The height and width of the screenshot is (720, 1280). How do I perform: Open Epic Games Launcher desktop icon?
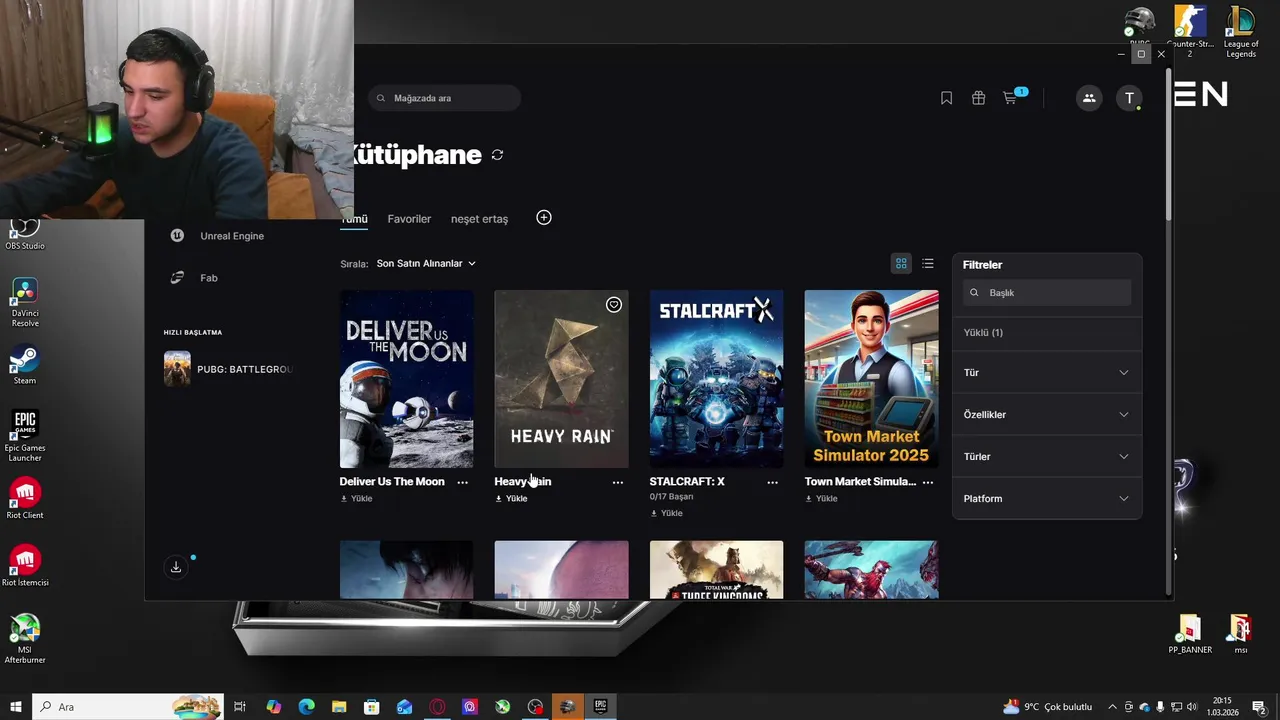click(25, 436)
